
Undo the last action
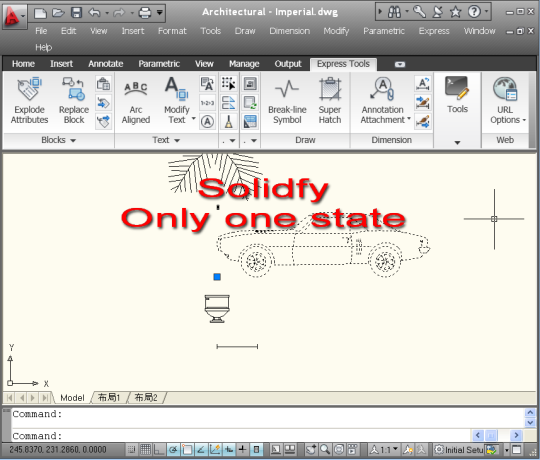pos(94,13)
